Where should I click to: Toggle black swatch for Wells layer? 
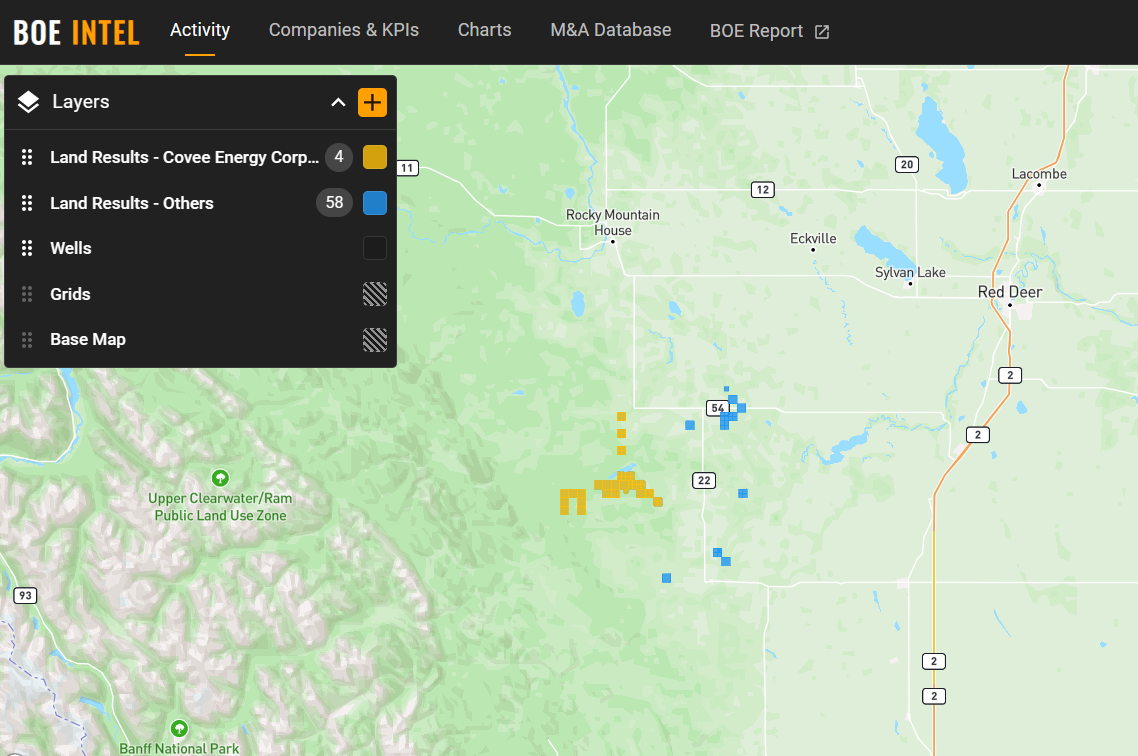pyautogui.click(x=374, y=248)
